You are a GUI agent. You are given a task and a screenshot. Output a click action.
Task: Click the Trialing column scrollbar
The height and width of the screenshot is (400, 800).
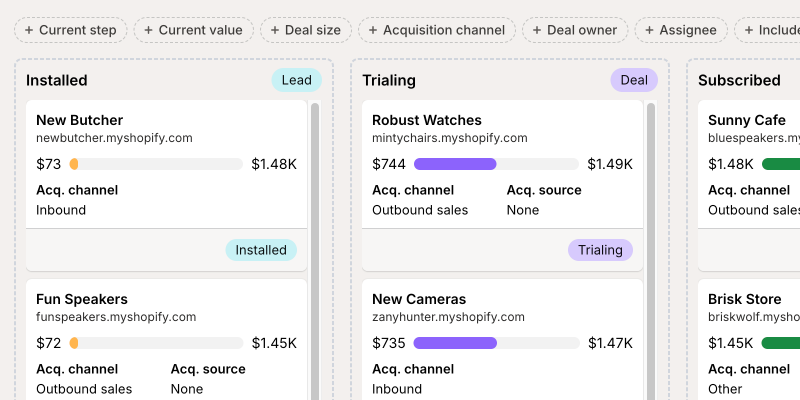click(651, 252)
